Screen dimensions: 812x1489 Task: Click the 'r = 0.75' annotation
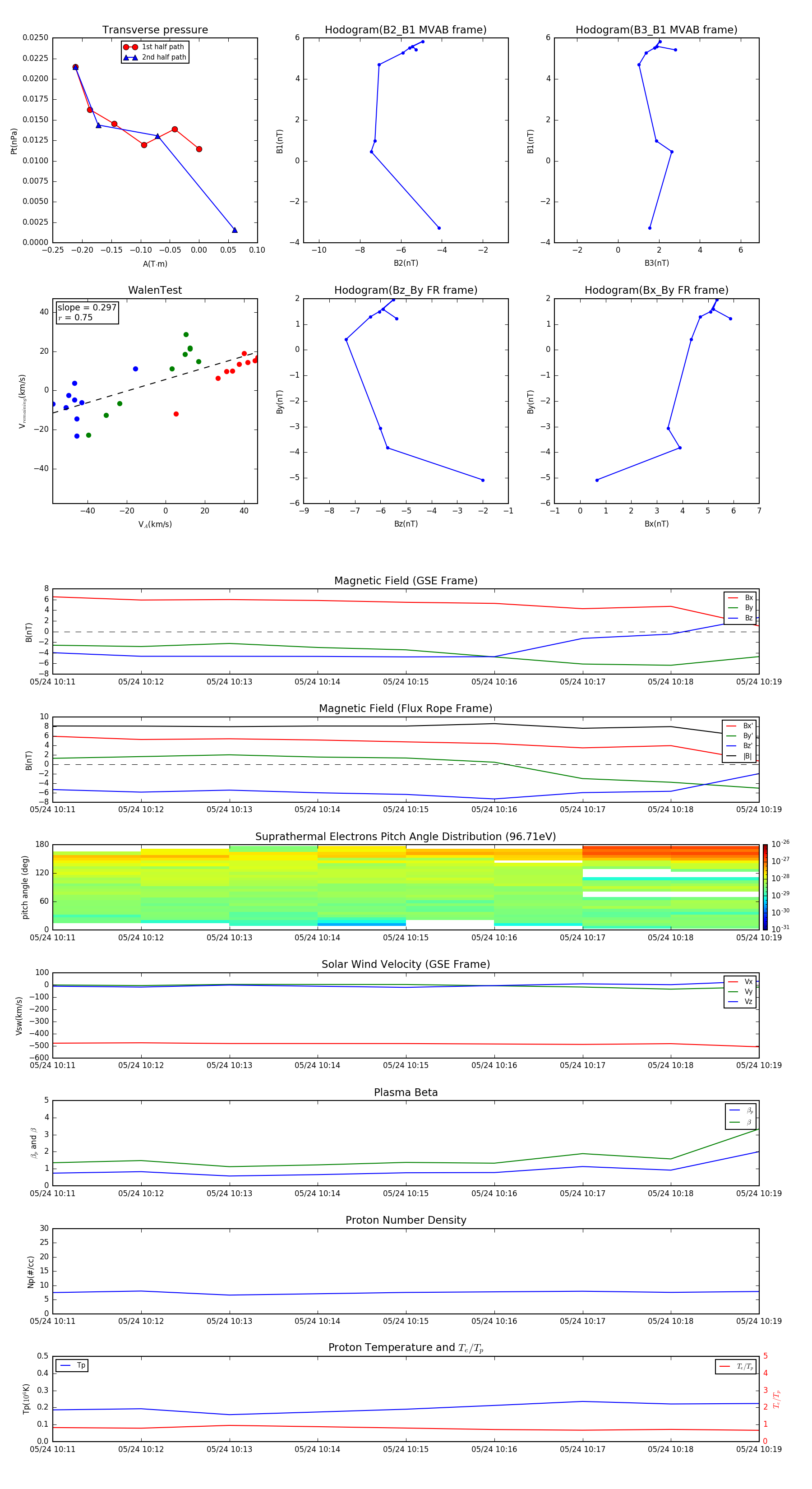click(x=75, y=317)
